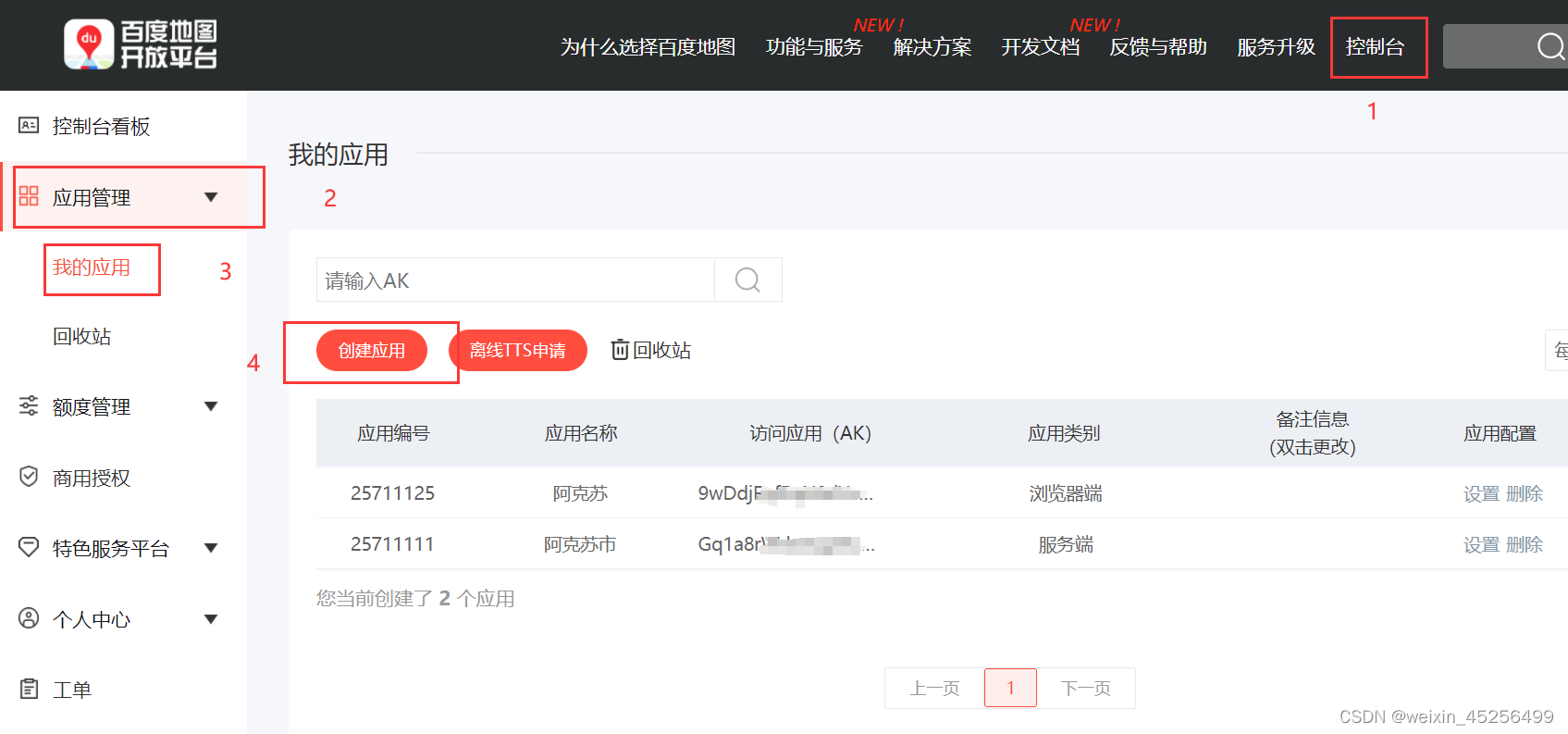Viewport: 1568px width, 734px height.
Task: Click the 创建应用 button
Action: tap(372, 350)
